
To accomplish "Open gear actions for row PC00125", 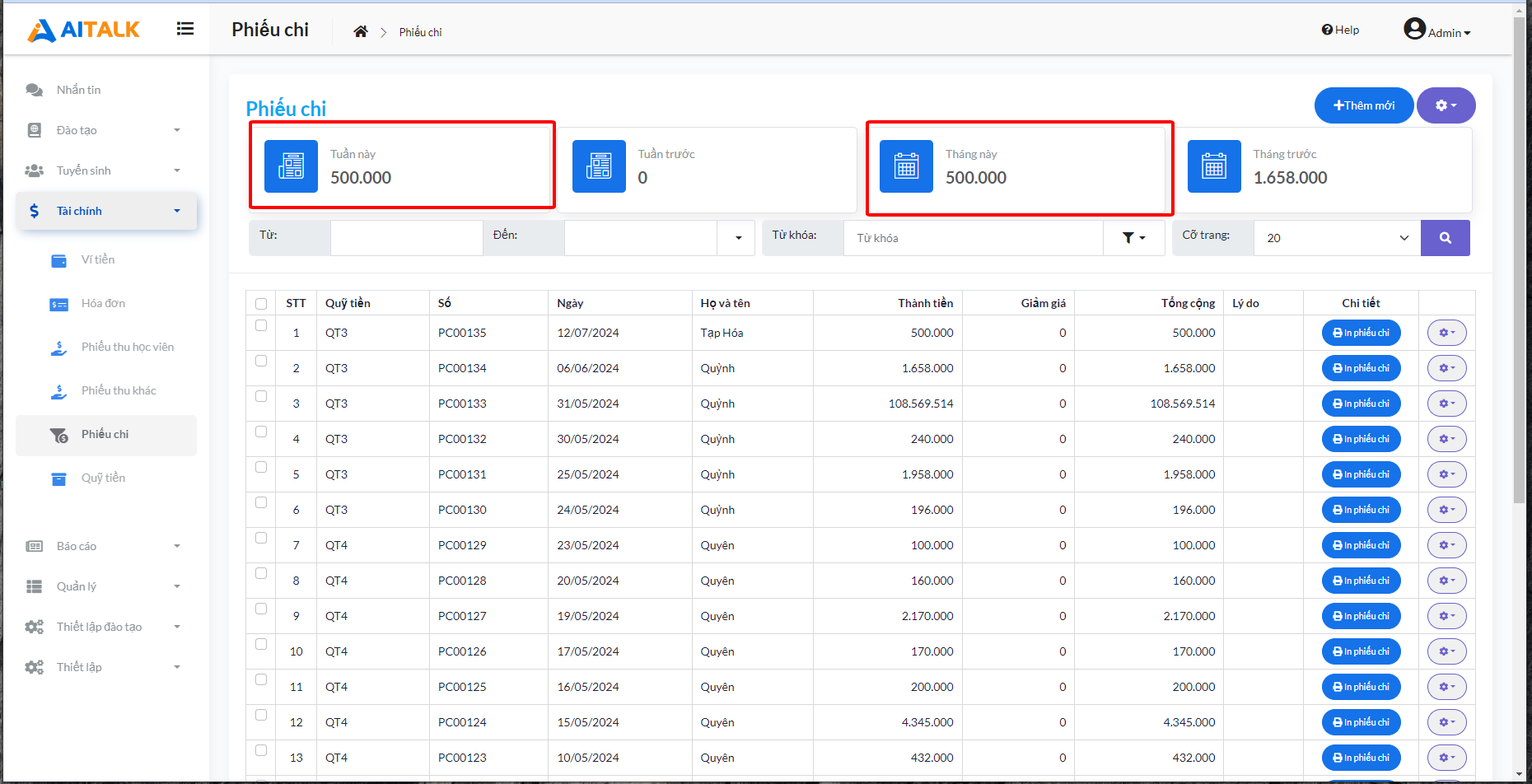I will click(1447, 687).
